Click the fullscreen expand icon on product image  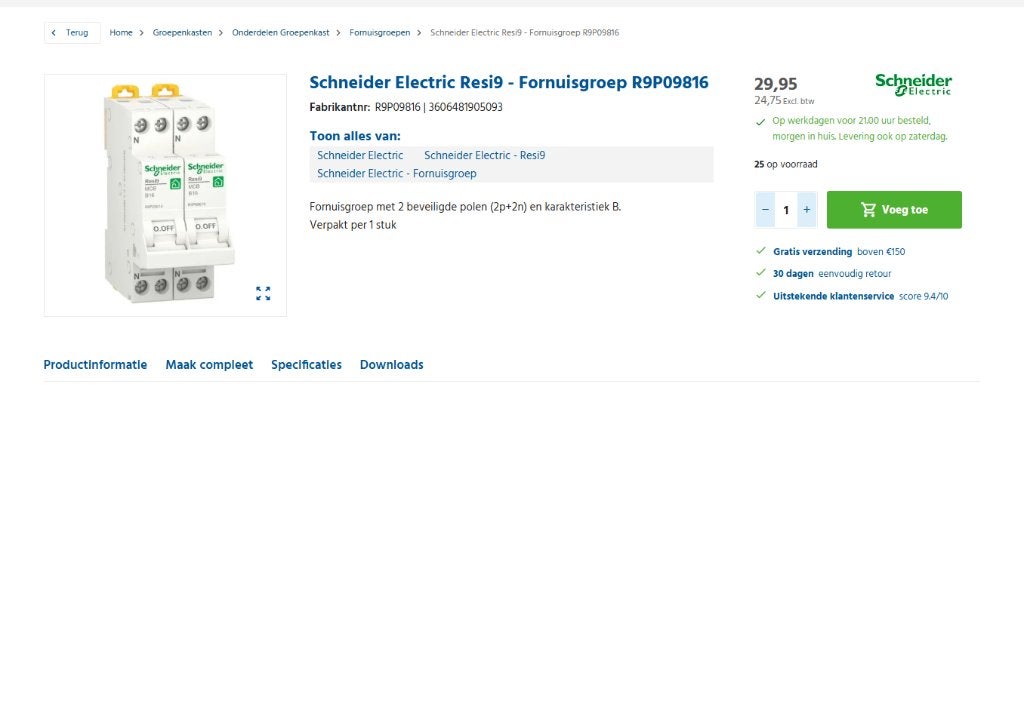coord(263,293)
